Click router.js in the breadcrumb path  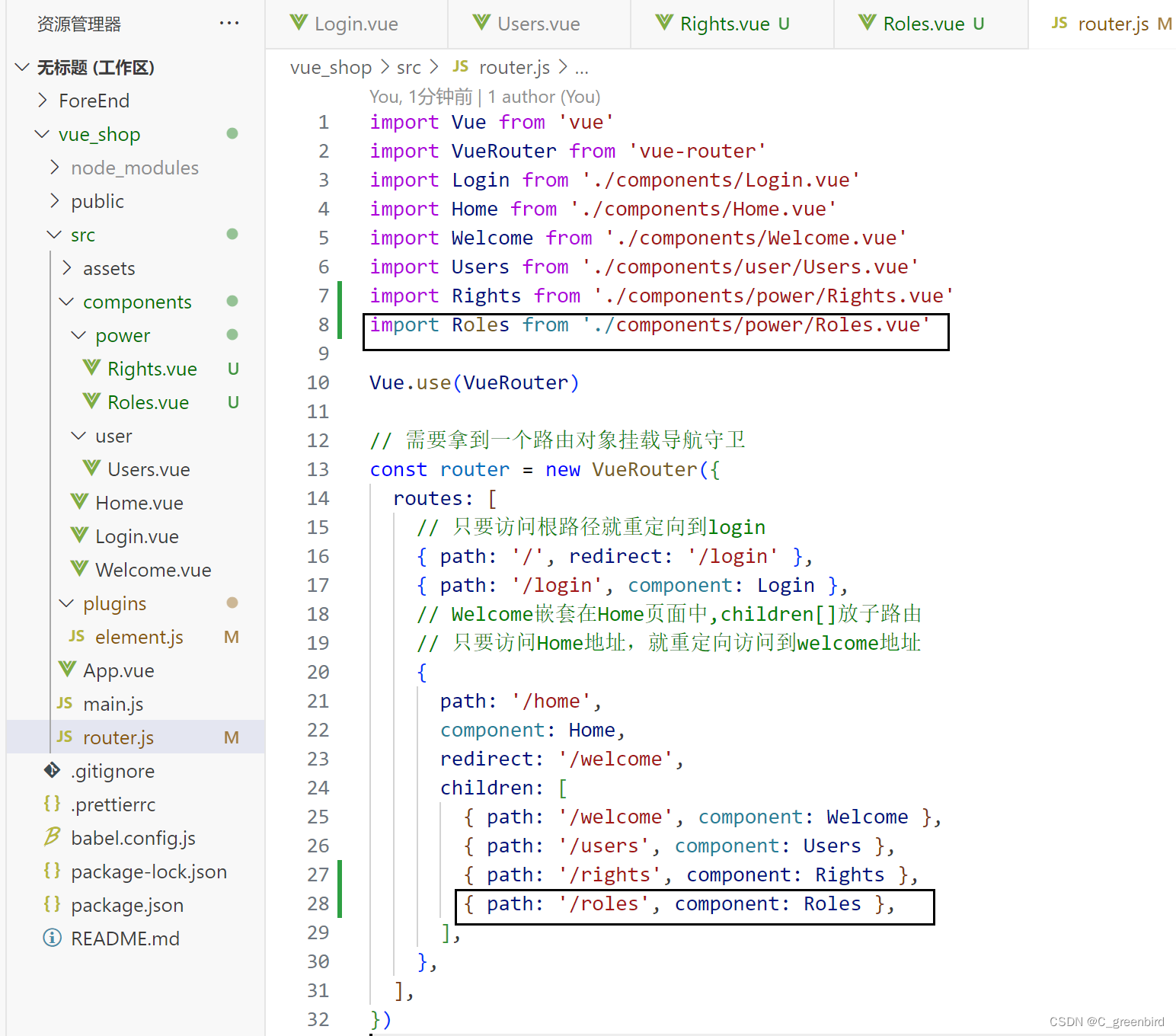click(x=514, y=67)
